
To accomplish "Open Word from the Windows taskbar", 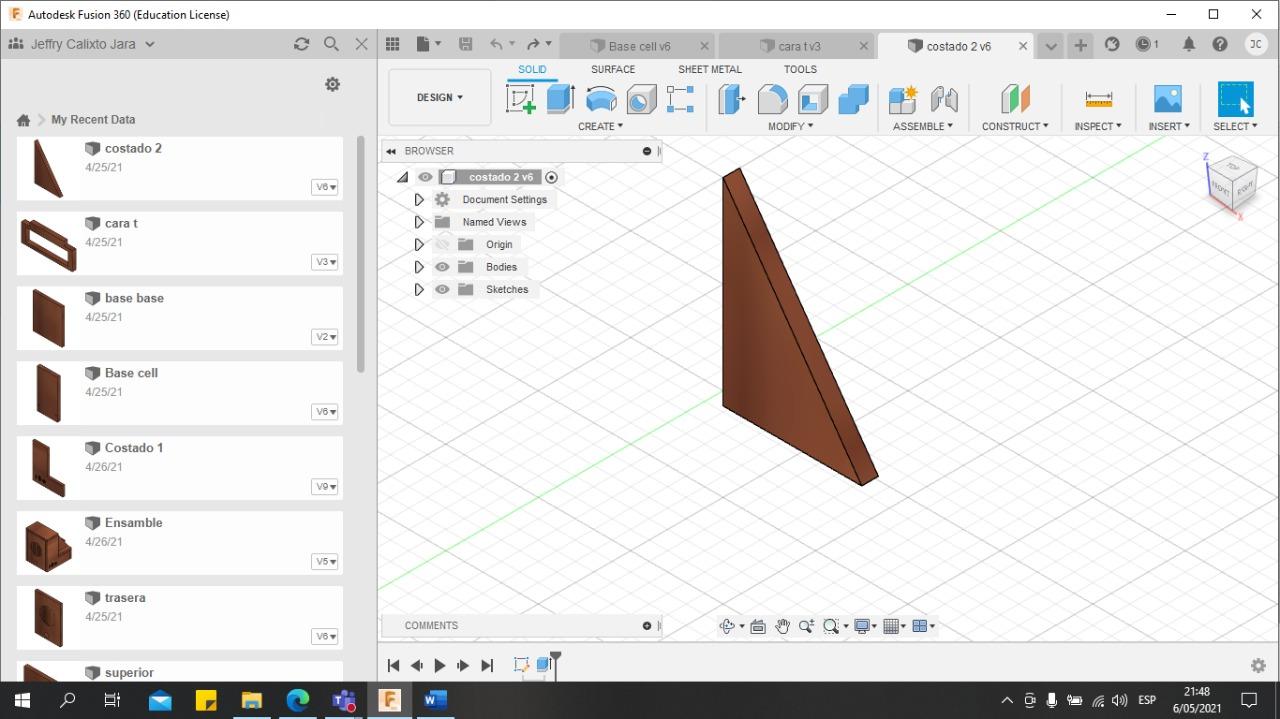I will point(435,700).
